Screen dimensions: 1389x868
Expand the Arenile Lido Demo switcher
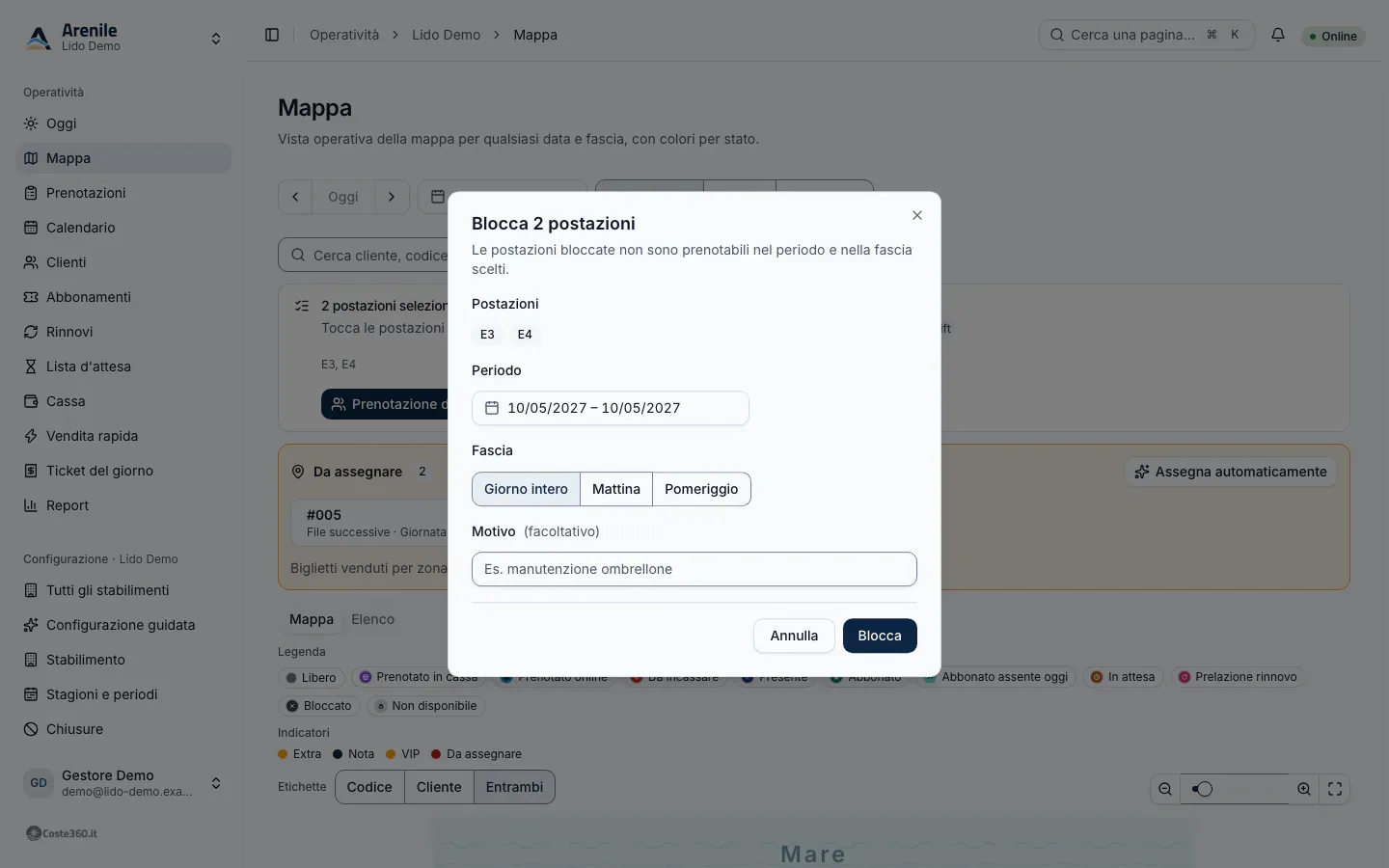point(123,38)
